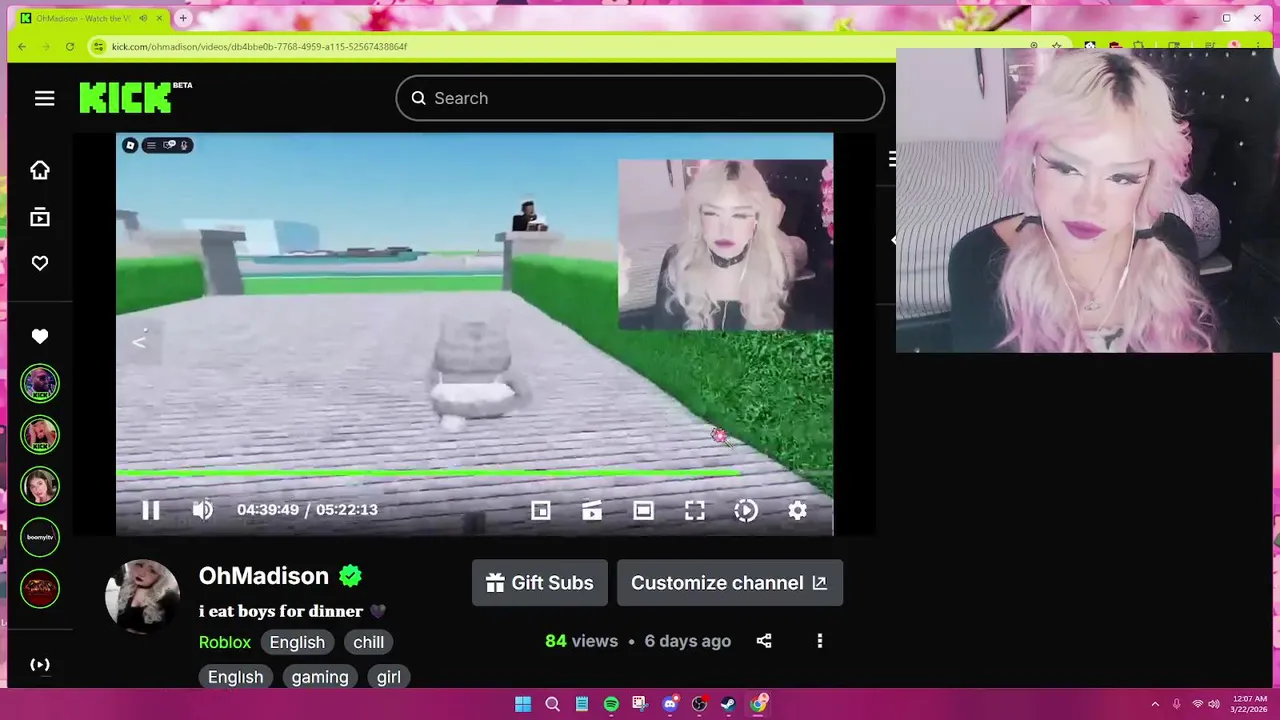Open the fifth followed channel avatar
The image size is (1280, 720).
click(x=40, y=588)
